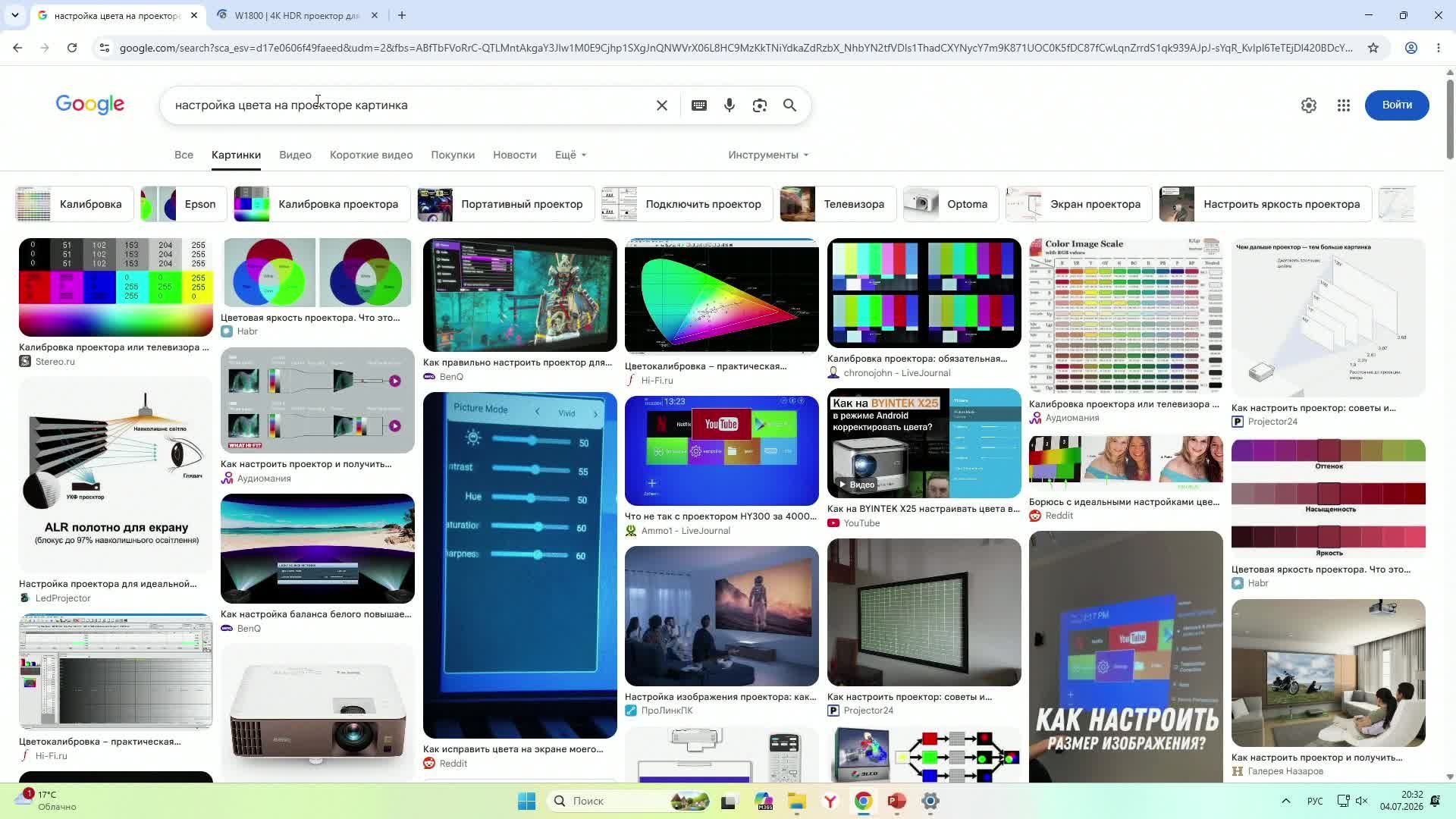
Task: Open volume control in system tray
Action: 1362,801
